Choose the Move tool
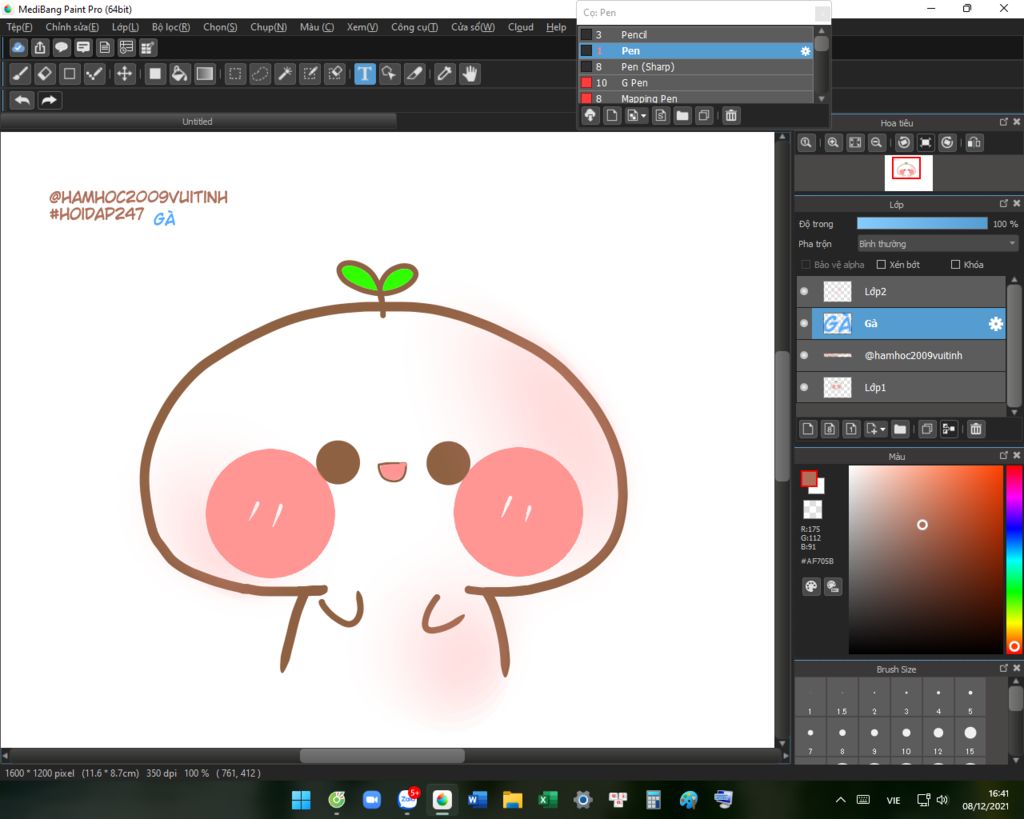Screen dimensions: 1024x819 124,74
